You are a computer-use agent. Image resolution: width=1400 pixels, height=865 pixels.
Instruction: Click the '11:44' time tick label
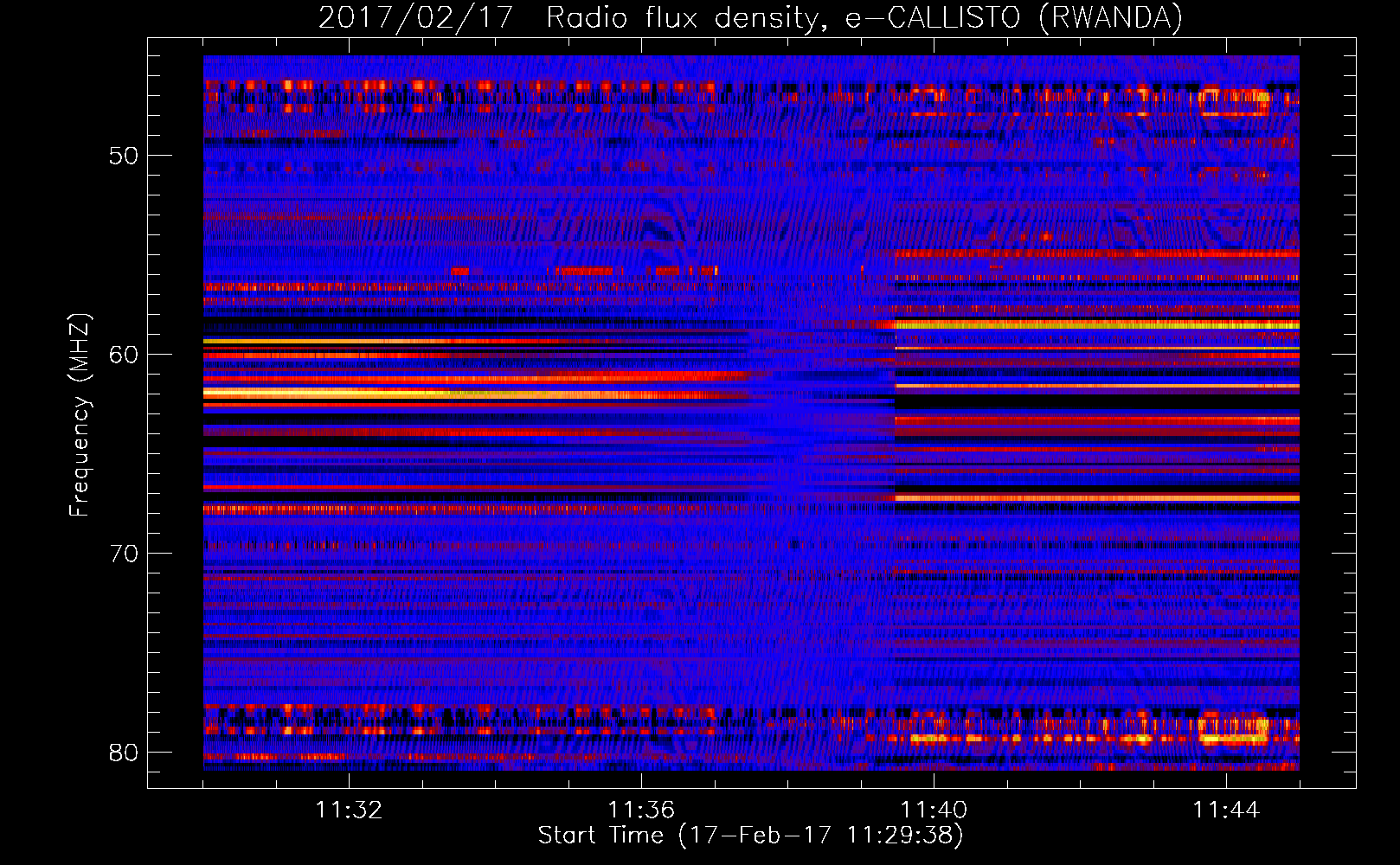(x=1226, y=810)
